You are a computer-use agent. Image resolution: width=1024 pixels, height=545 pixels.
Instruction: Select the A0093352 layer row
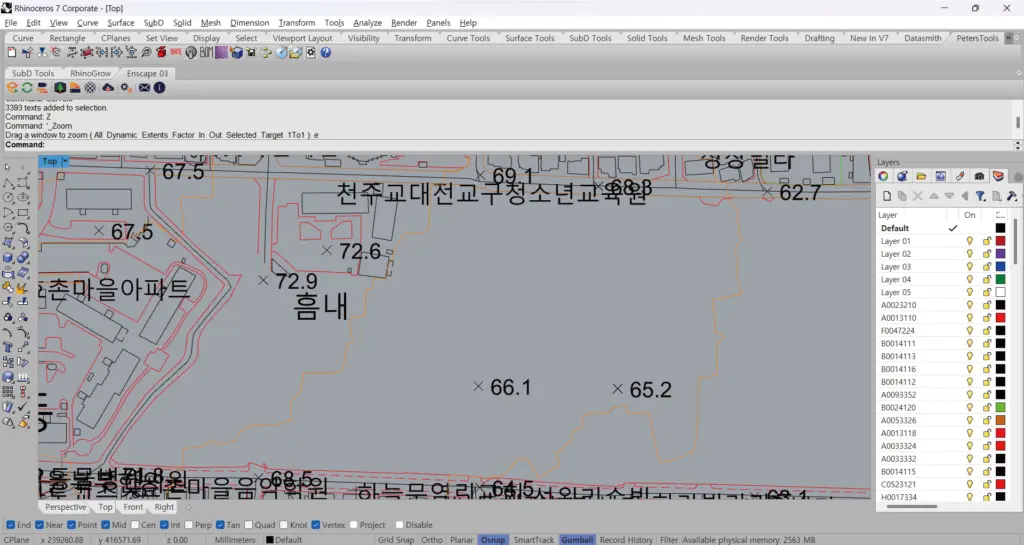(x=943, y=394)
